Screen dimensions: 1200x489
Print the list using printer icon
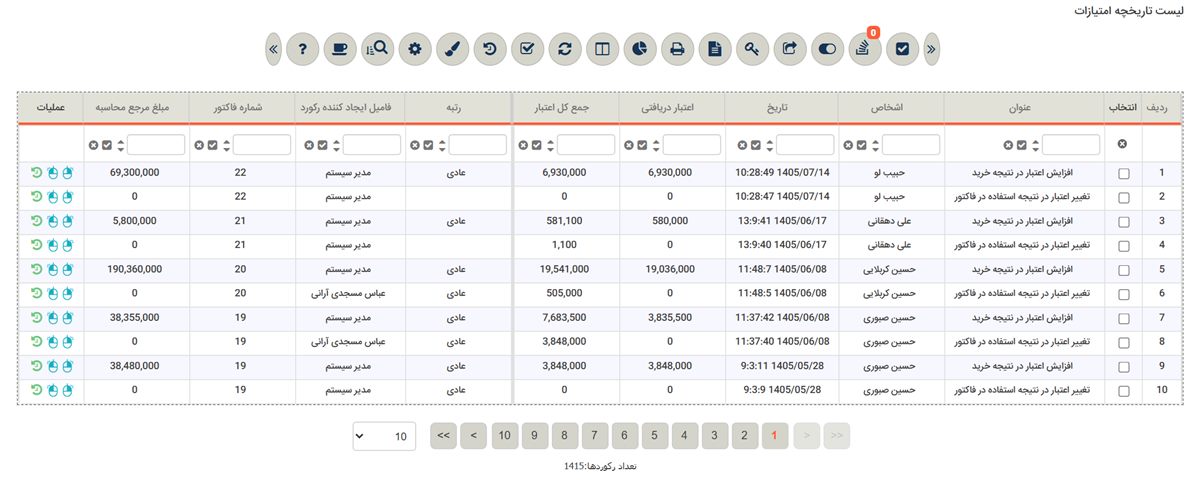point(677,48)
